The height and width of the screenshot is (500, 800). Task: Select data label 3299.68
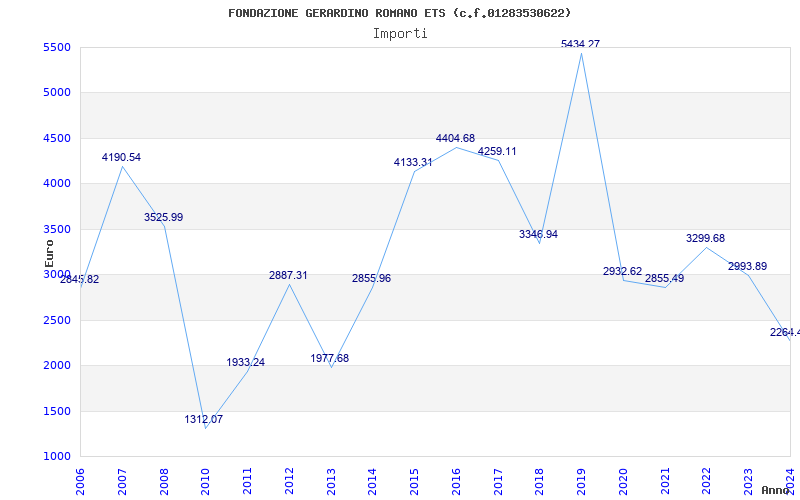click(x=705, y=238)
